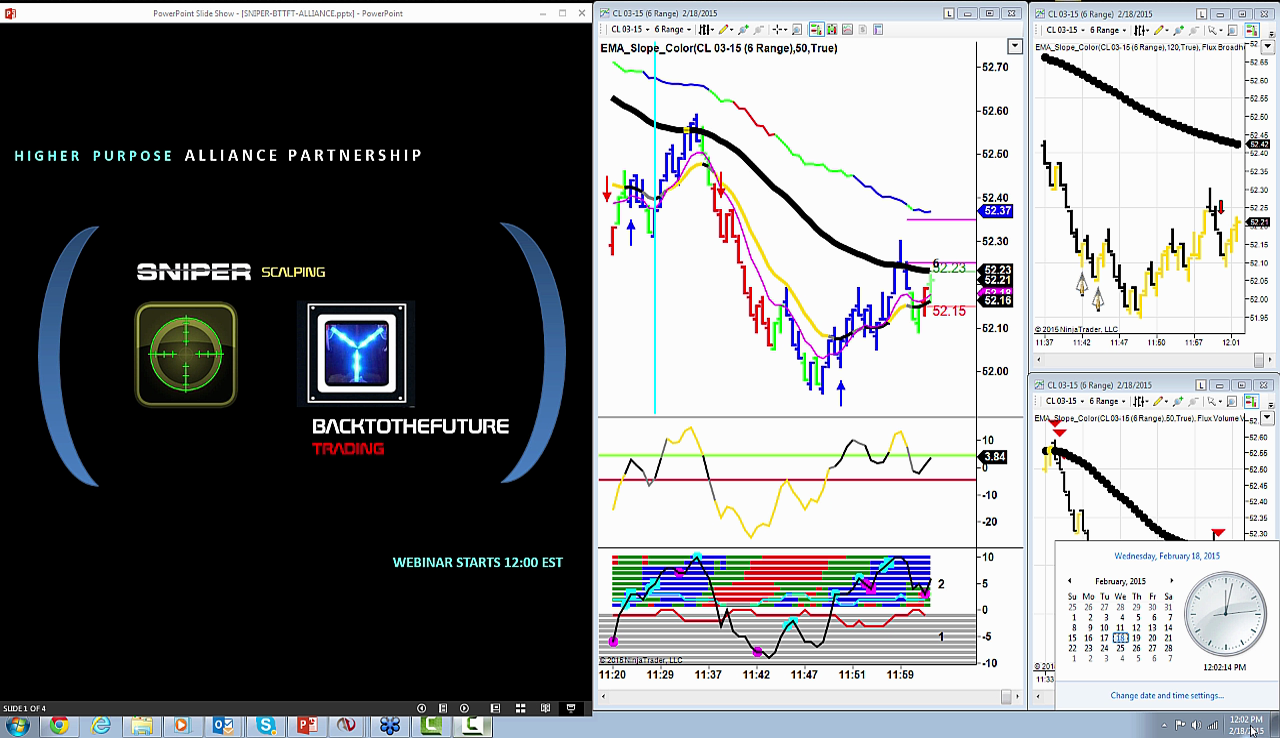Open Change date and time settings link
Viewport: 1280px width, 738px height.
tap(1166, 696)
